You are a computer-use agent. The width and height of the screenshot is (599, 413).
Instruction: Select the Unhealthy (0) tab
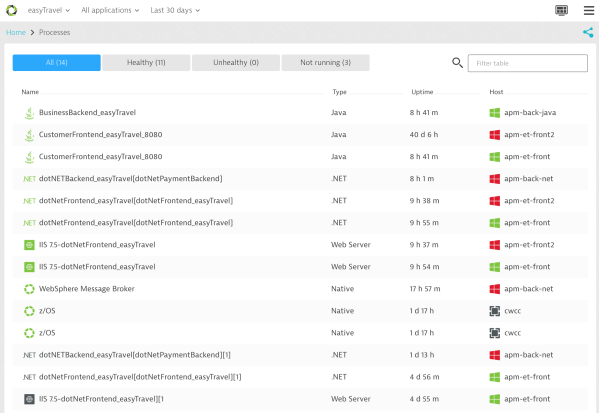236,63
